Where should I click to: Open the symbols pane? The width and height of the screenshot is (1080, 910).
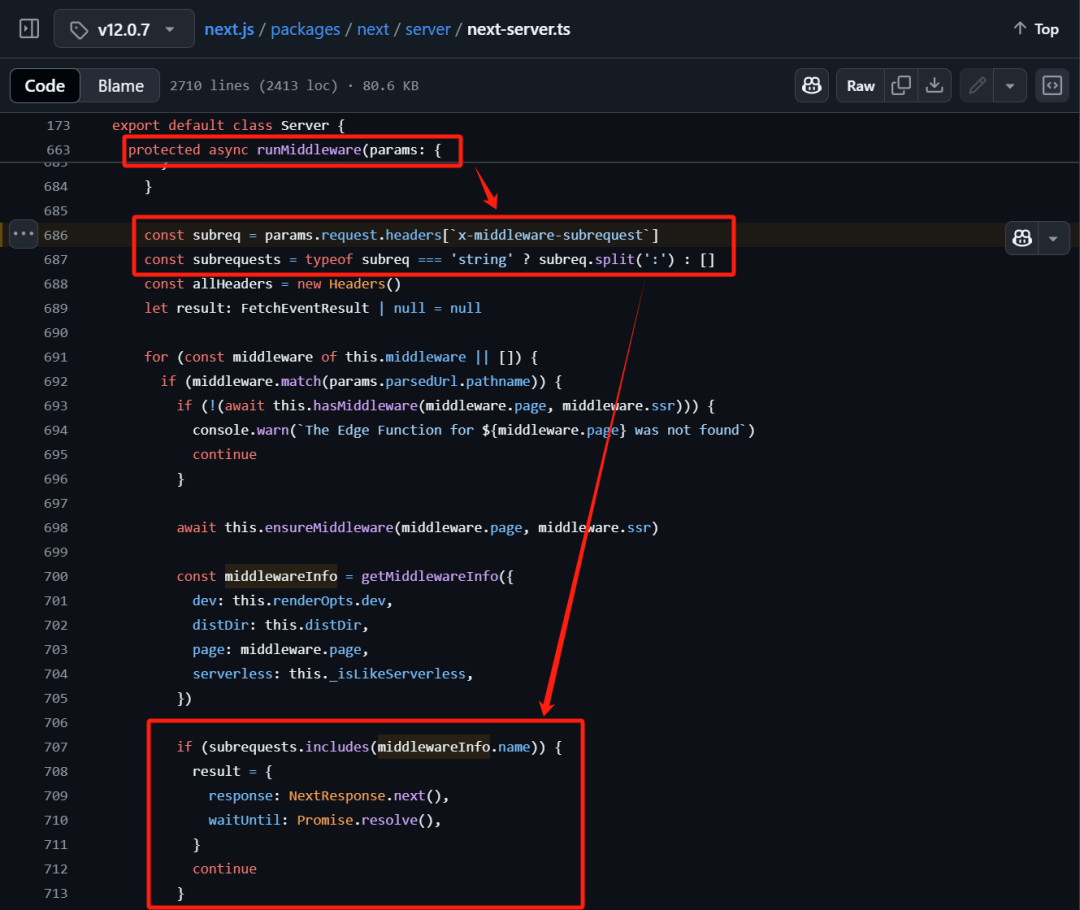[1052, 86]
